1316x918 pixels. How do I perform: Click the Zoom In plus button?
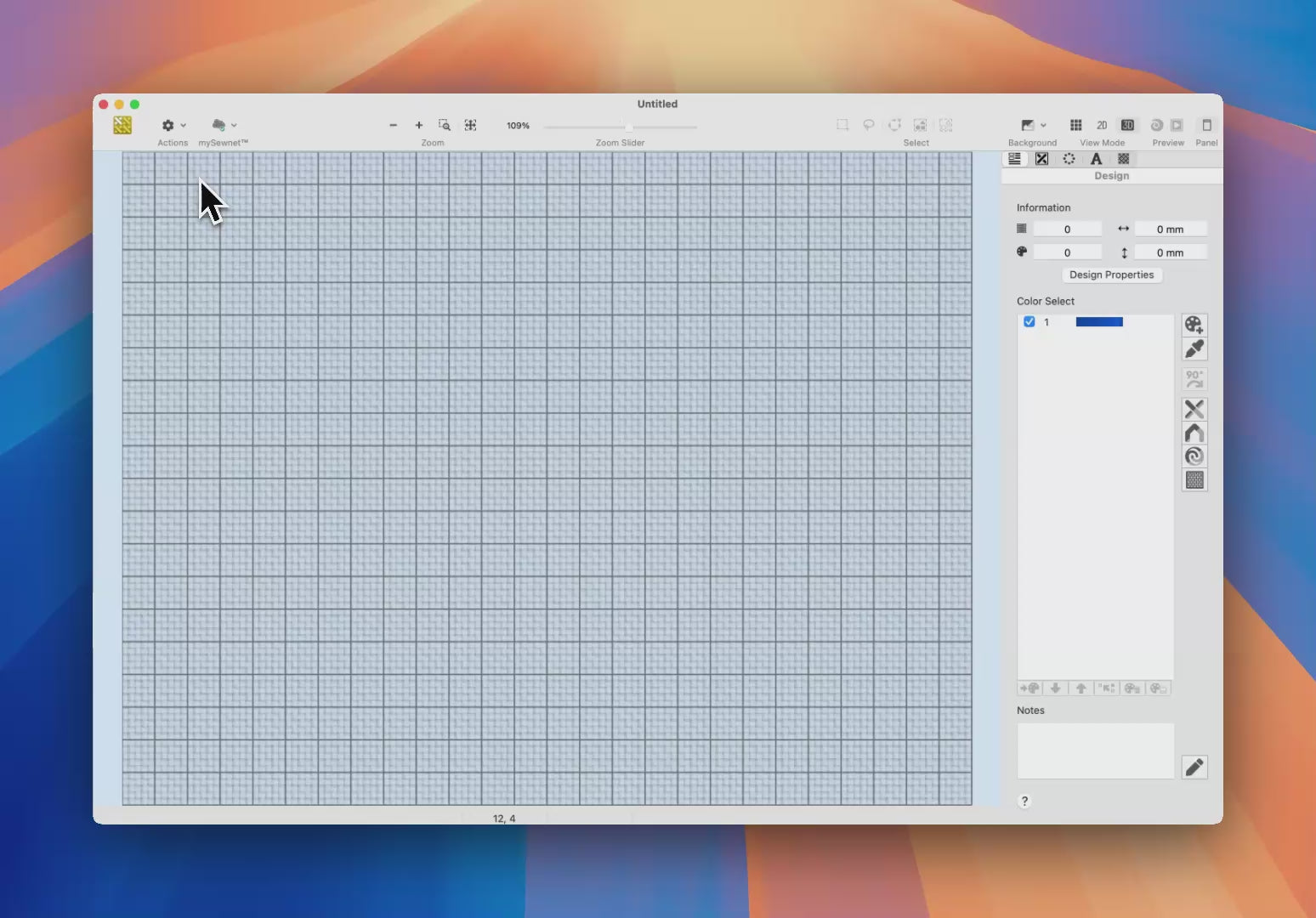click(x=418, y=125)
